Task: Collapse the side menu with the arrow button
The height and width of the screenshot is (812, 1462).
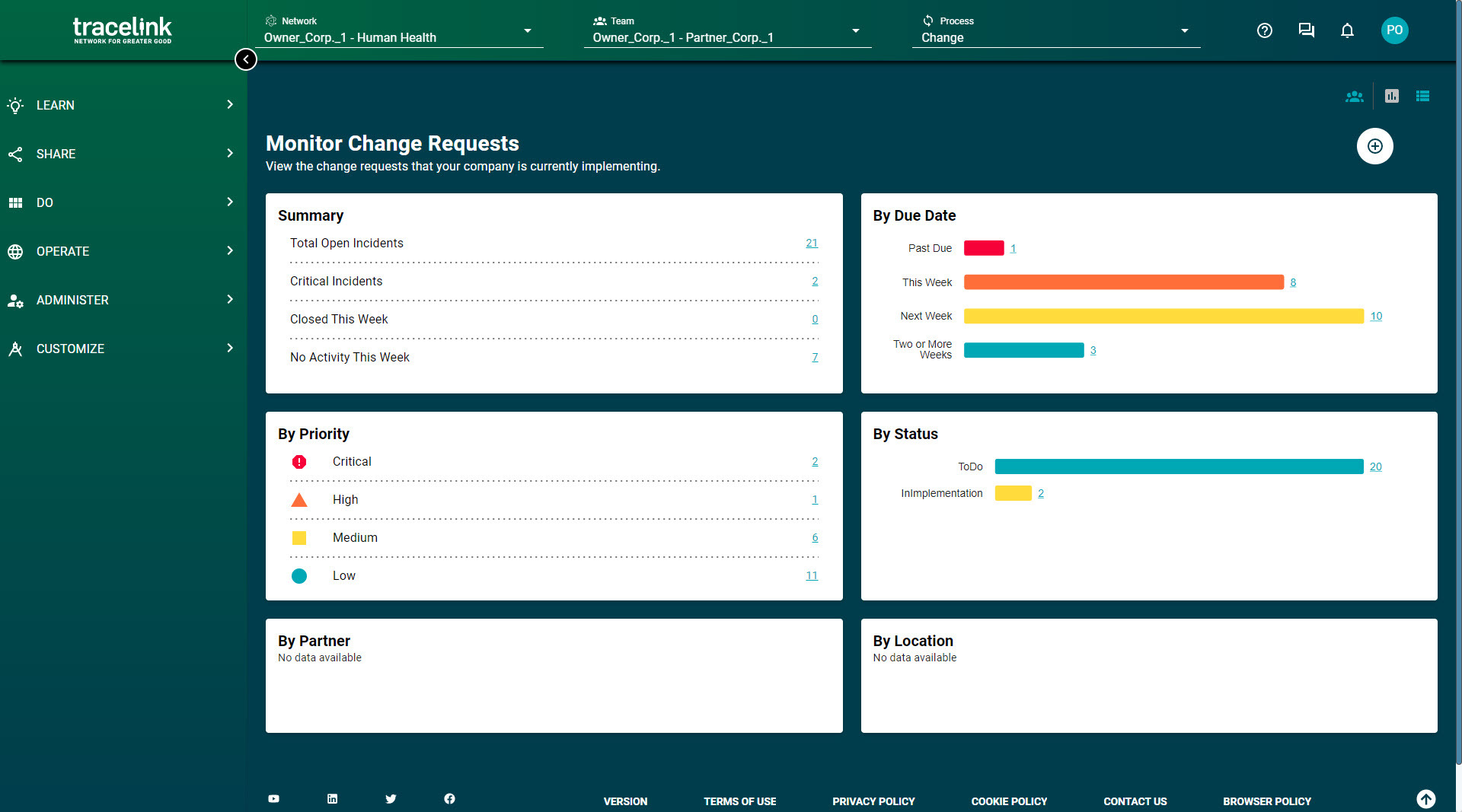Action: [246, 59]
